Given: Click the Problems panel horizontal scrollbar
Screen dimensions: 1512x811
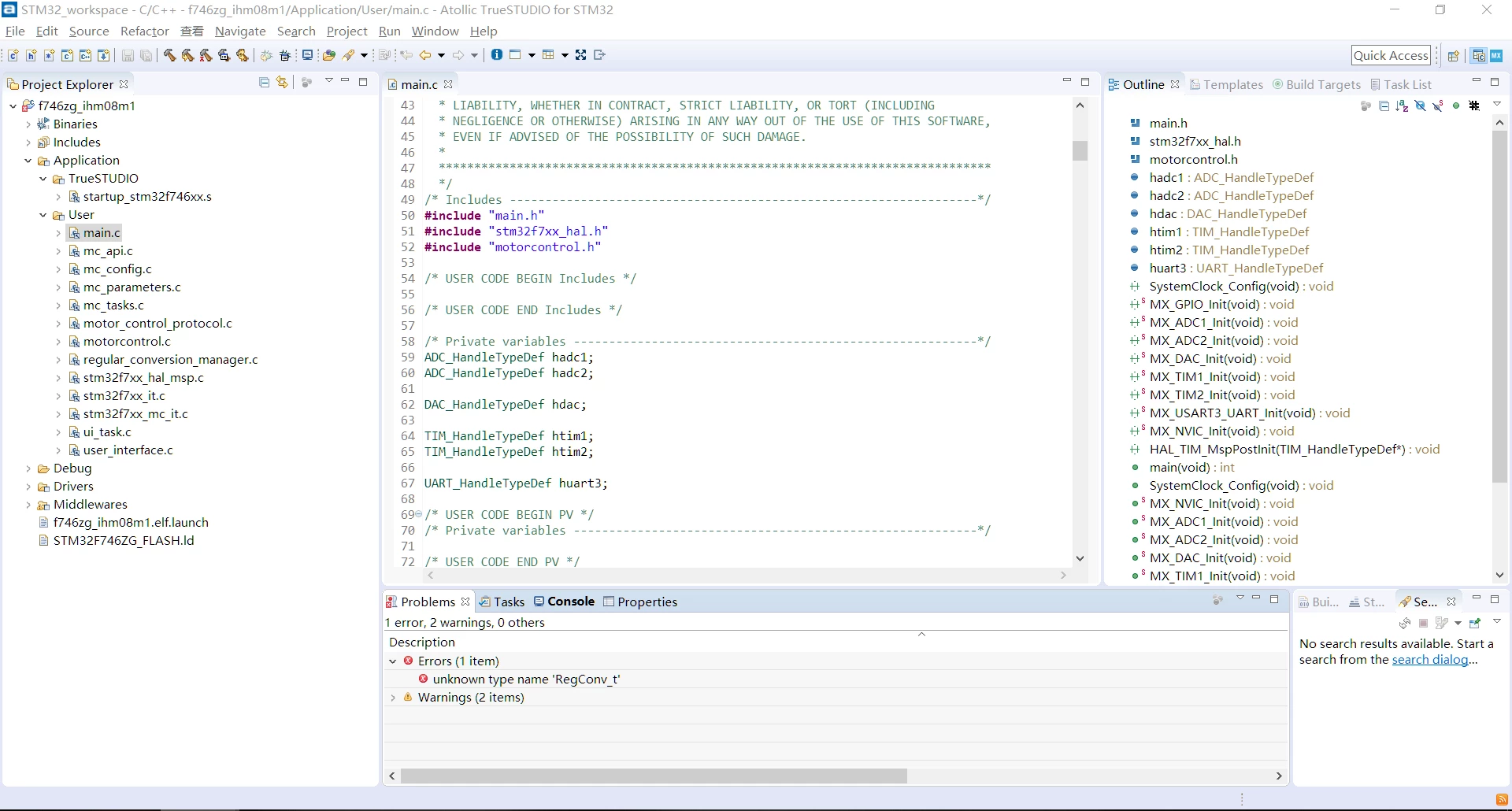Looking at the screenshot, I should tap(654, 776).
